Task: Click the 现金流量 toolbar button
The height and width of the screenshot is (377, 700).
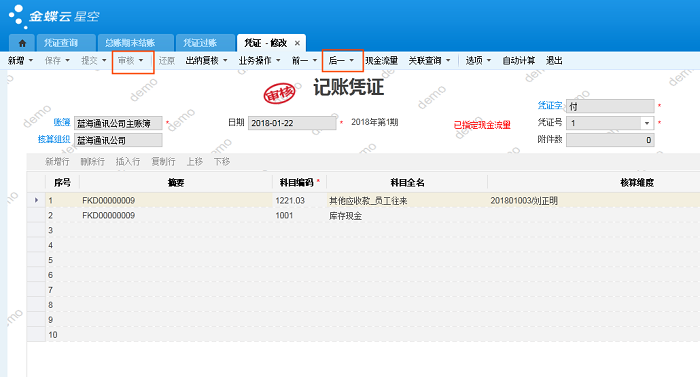Action: click(381, 60)
